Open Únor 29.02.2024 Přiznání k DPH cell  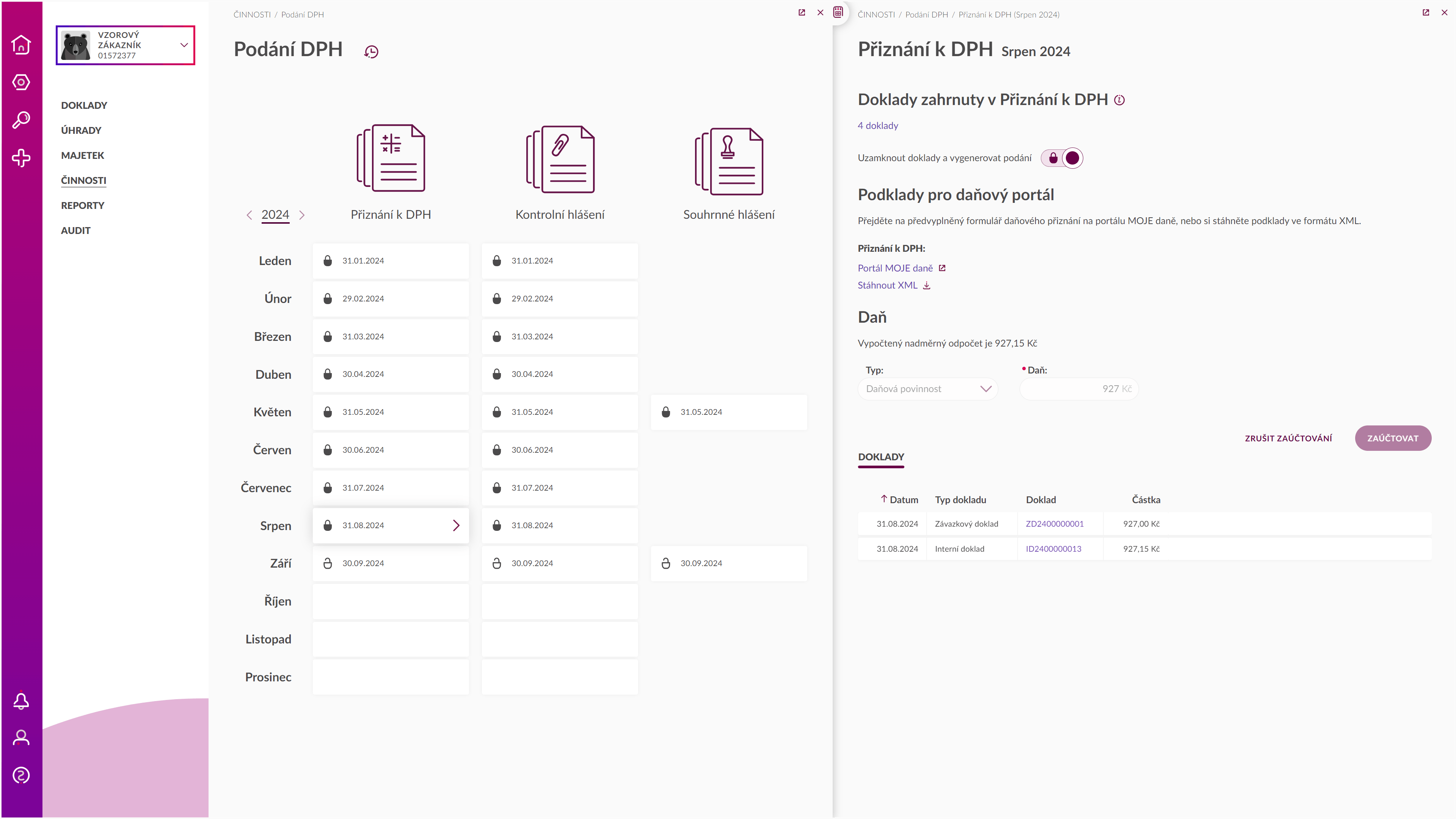pyautogui.click(x=391, y=298)
